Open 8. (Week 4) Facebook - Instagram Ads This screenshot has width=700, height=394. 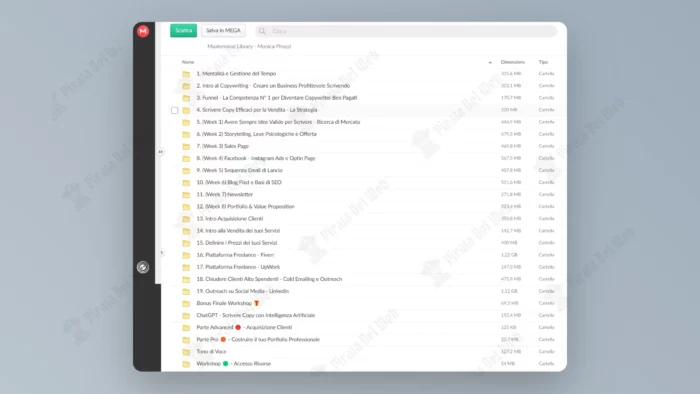point(256,158)
